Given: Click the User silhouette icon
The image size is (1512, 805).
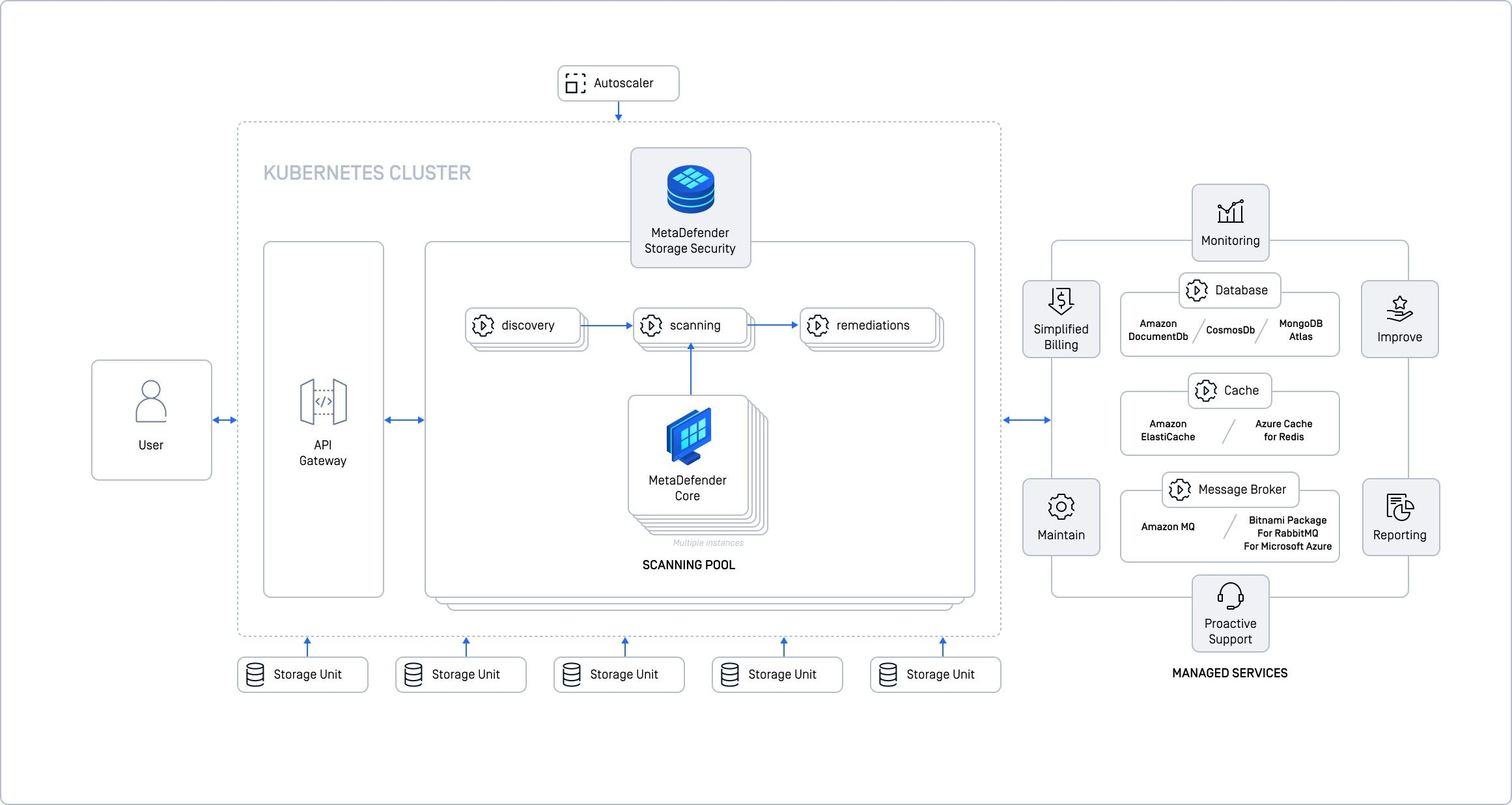Looking at the screenshot, I should [x=151, y=401].
